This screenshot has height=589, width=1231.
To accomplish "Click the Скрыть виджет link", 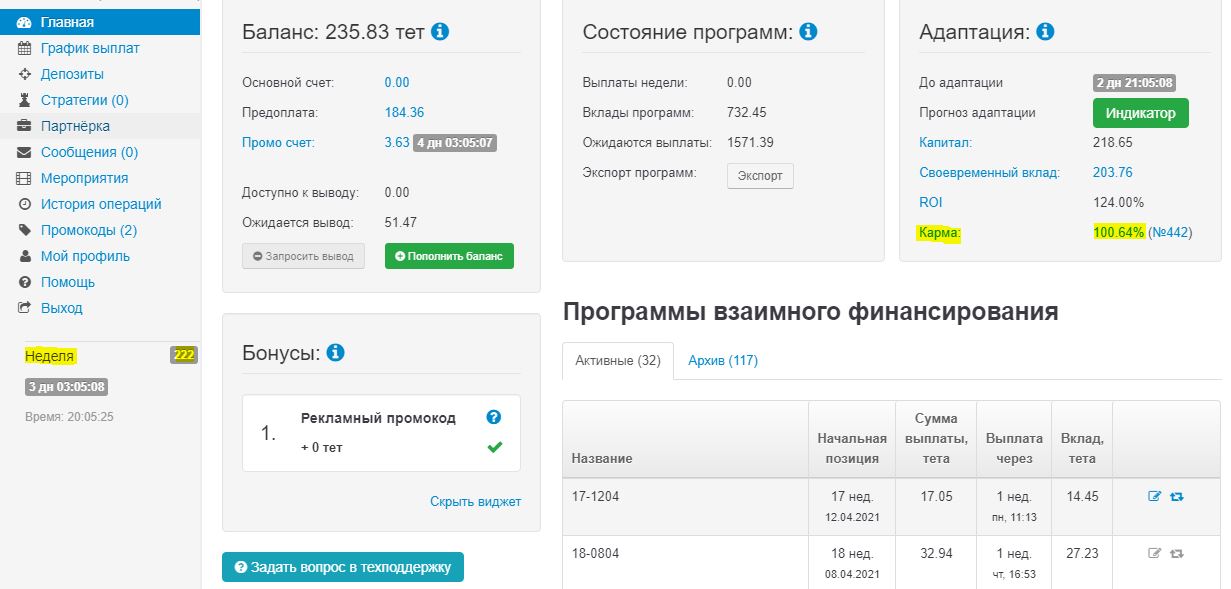I will coord(475,501).
